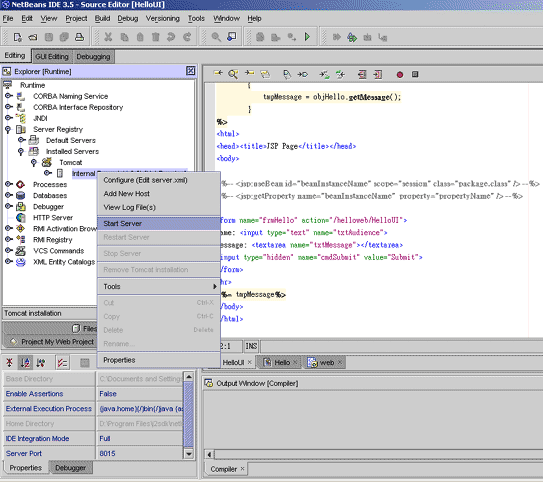543x482 pixels.
Task: Click the Server Port value field
Action: [x=140, y=453]
